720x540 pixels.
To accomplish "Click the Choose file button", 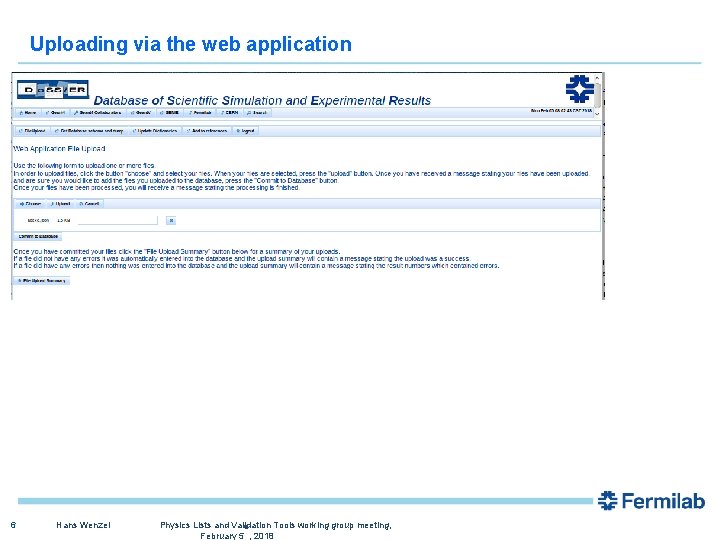I will (30, 203).
